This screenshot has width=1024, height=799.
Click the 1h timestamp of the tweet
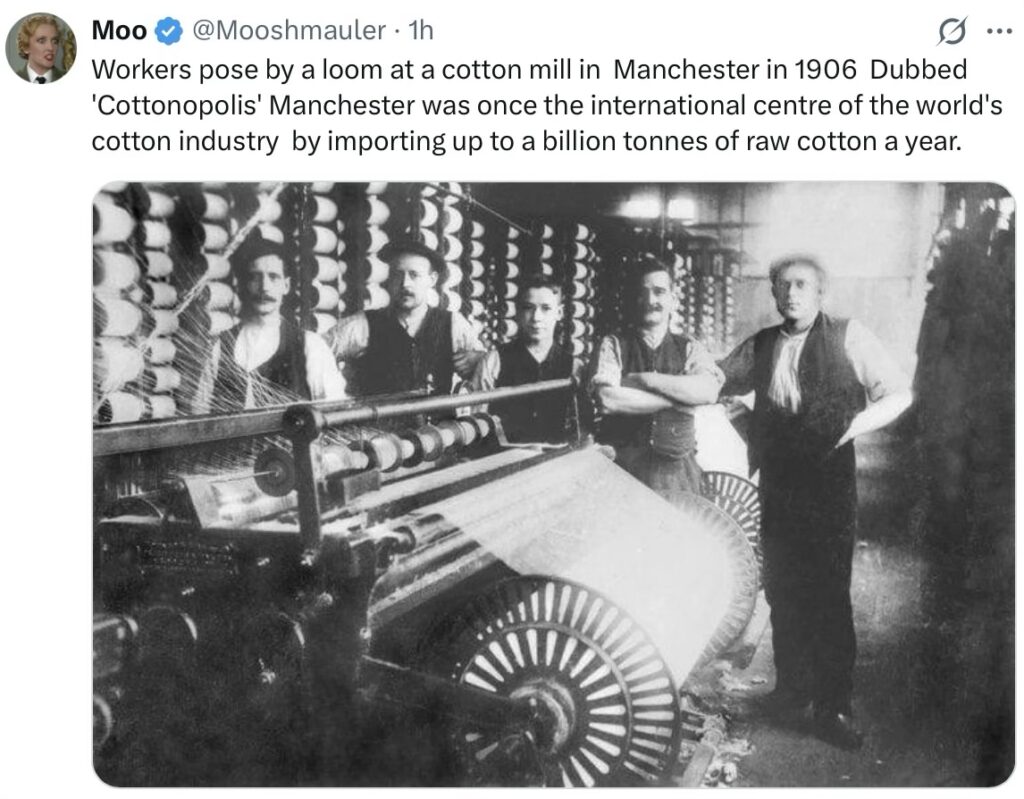point(421,30)
